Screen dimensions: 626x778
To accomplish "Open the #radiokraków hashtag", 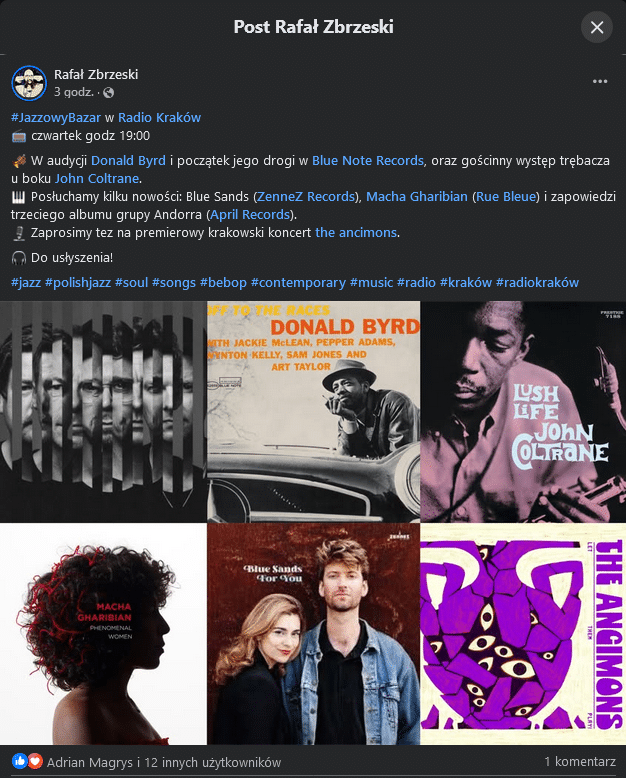I will click(x=537, y=283).
